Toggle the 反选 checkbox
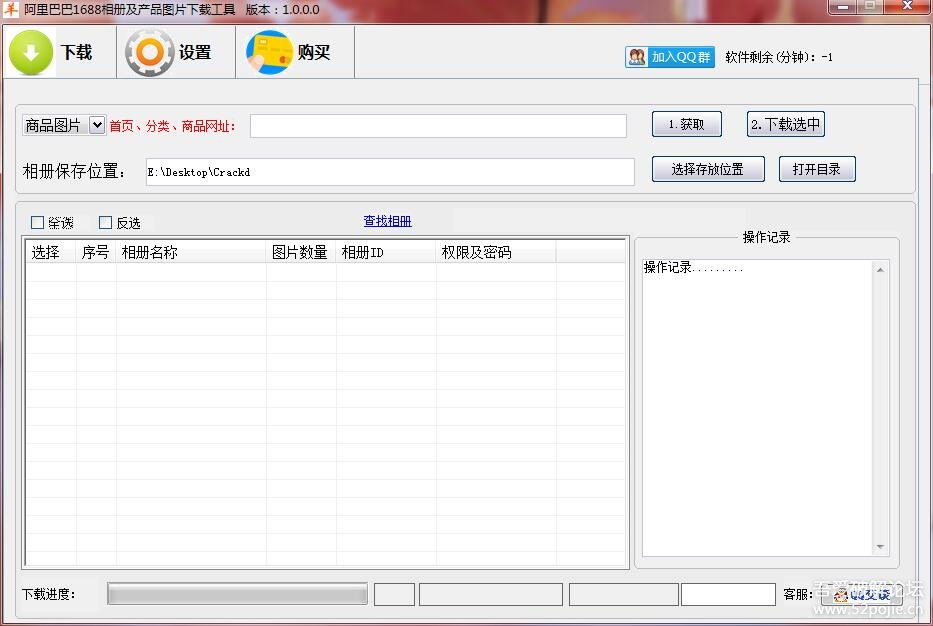This screenshot has height=626, width=933. pyautogui.click(x=105, y=223)
